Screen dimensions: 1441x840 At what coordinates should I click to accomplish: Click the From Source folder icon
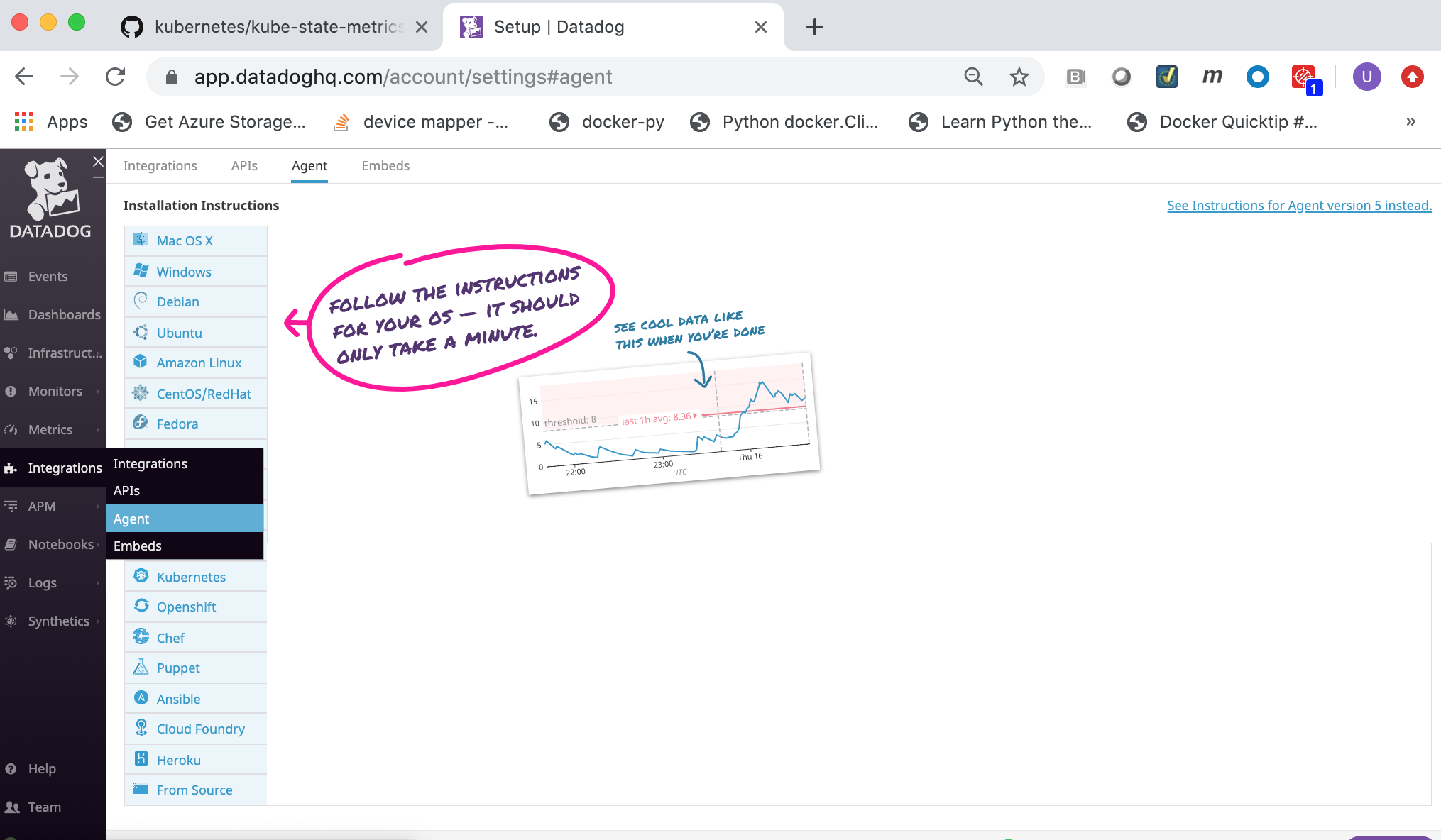141,789
